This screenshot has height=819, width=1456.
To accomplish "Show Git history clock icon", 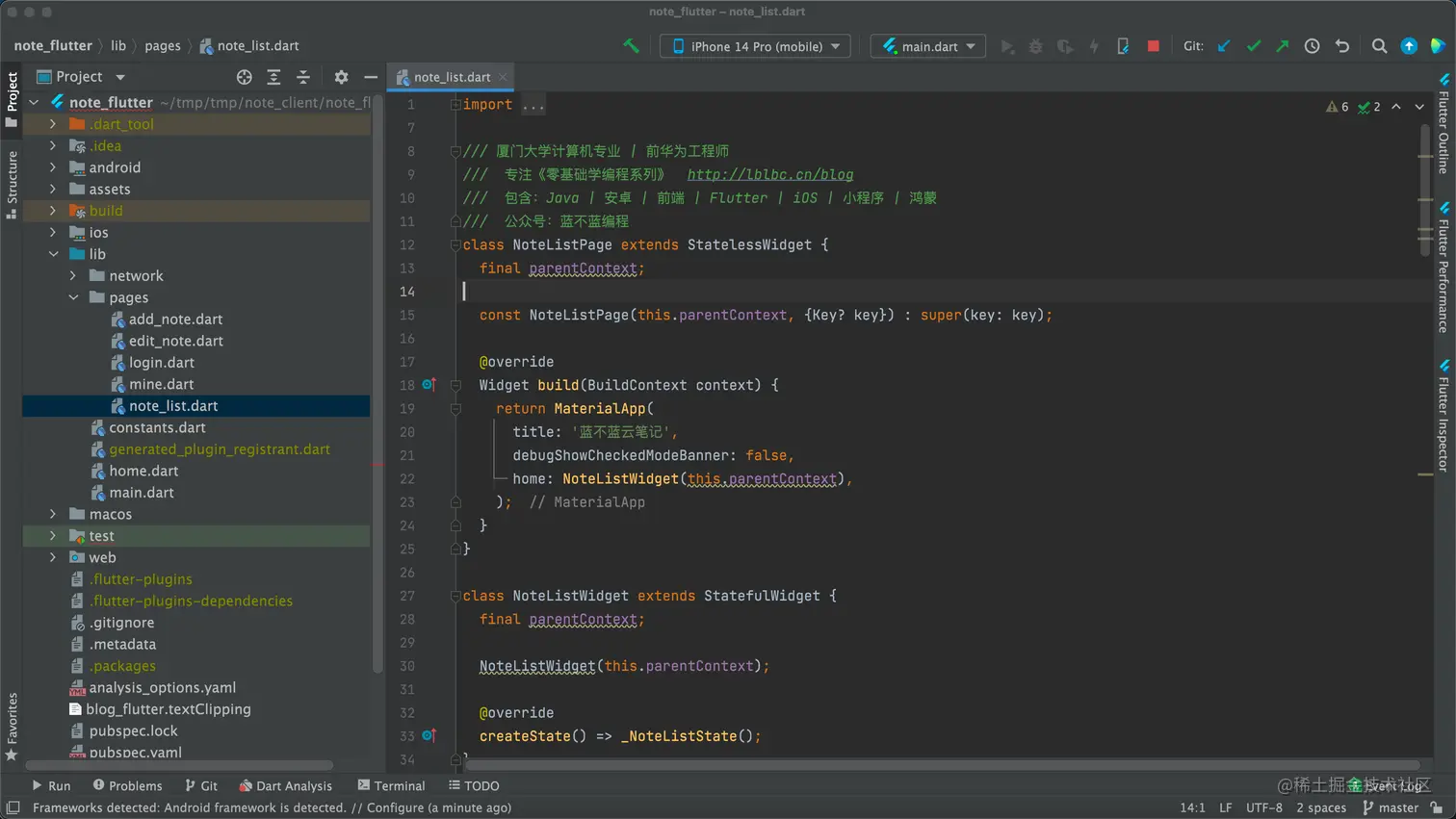I will coord(1312,46).
